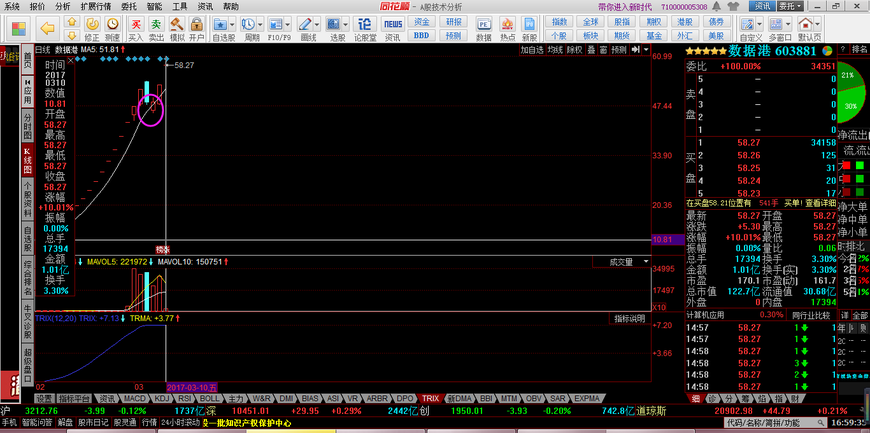Screen dimensions: 870x433
Task: Toggle the 分 tab in bottom right
Action: point(728,399)
